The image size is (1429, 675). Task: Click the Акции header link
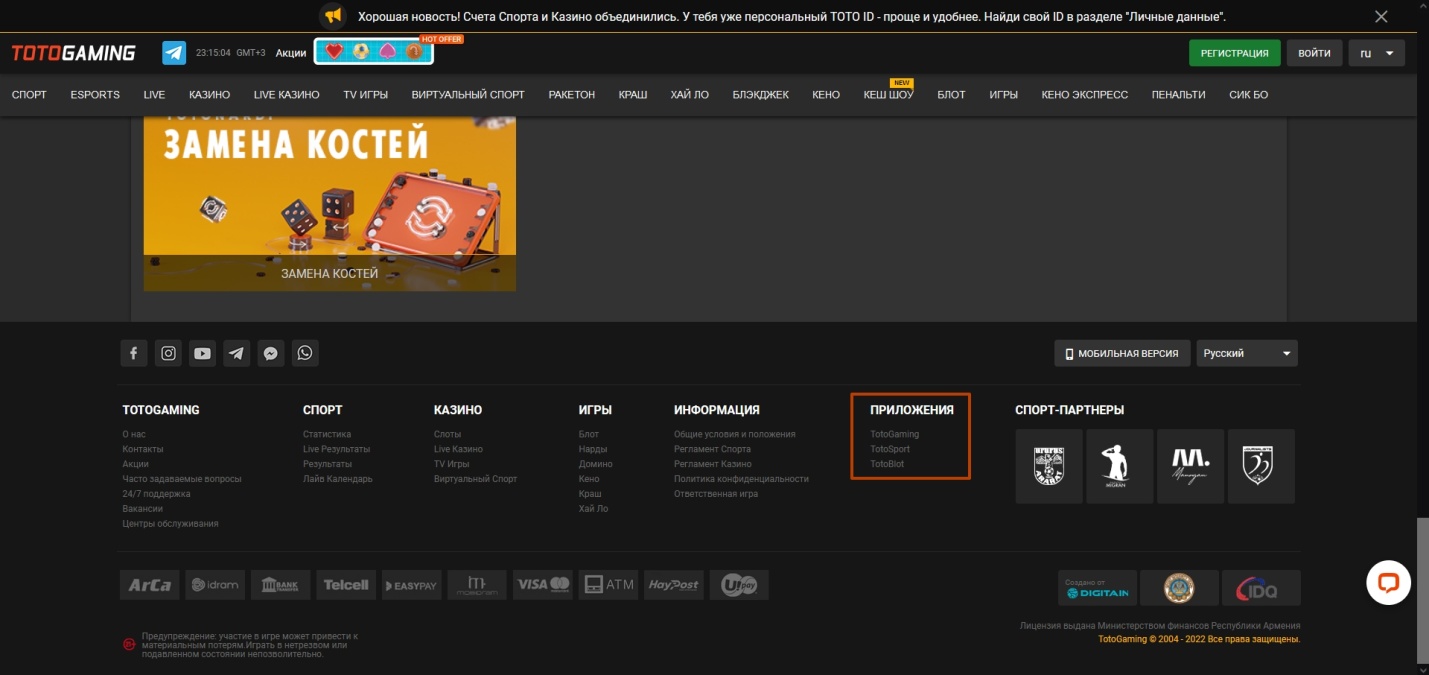click(x=291, y=53)
